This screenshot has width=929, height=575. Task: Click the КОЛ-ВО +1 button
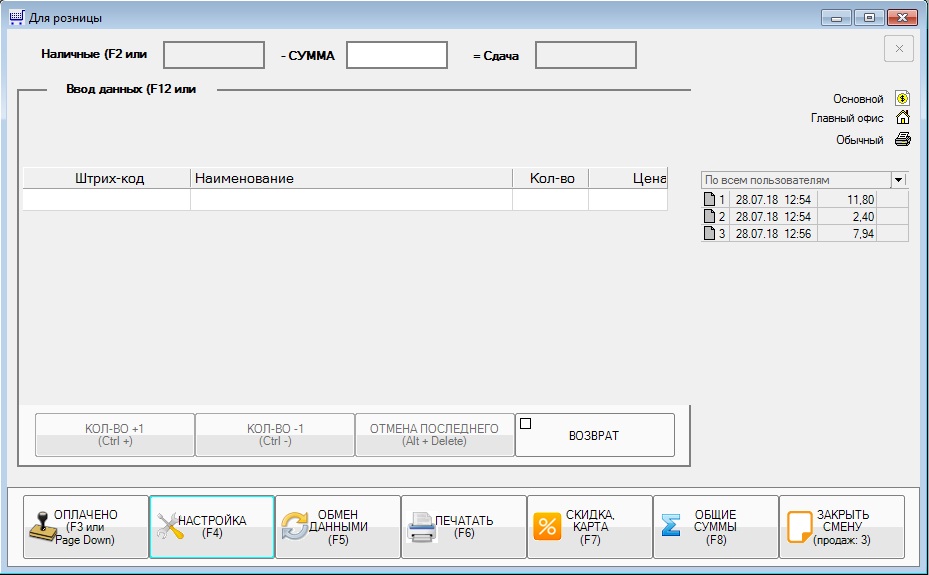(x=115, y=435)
